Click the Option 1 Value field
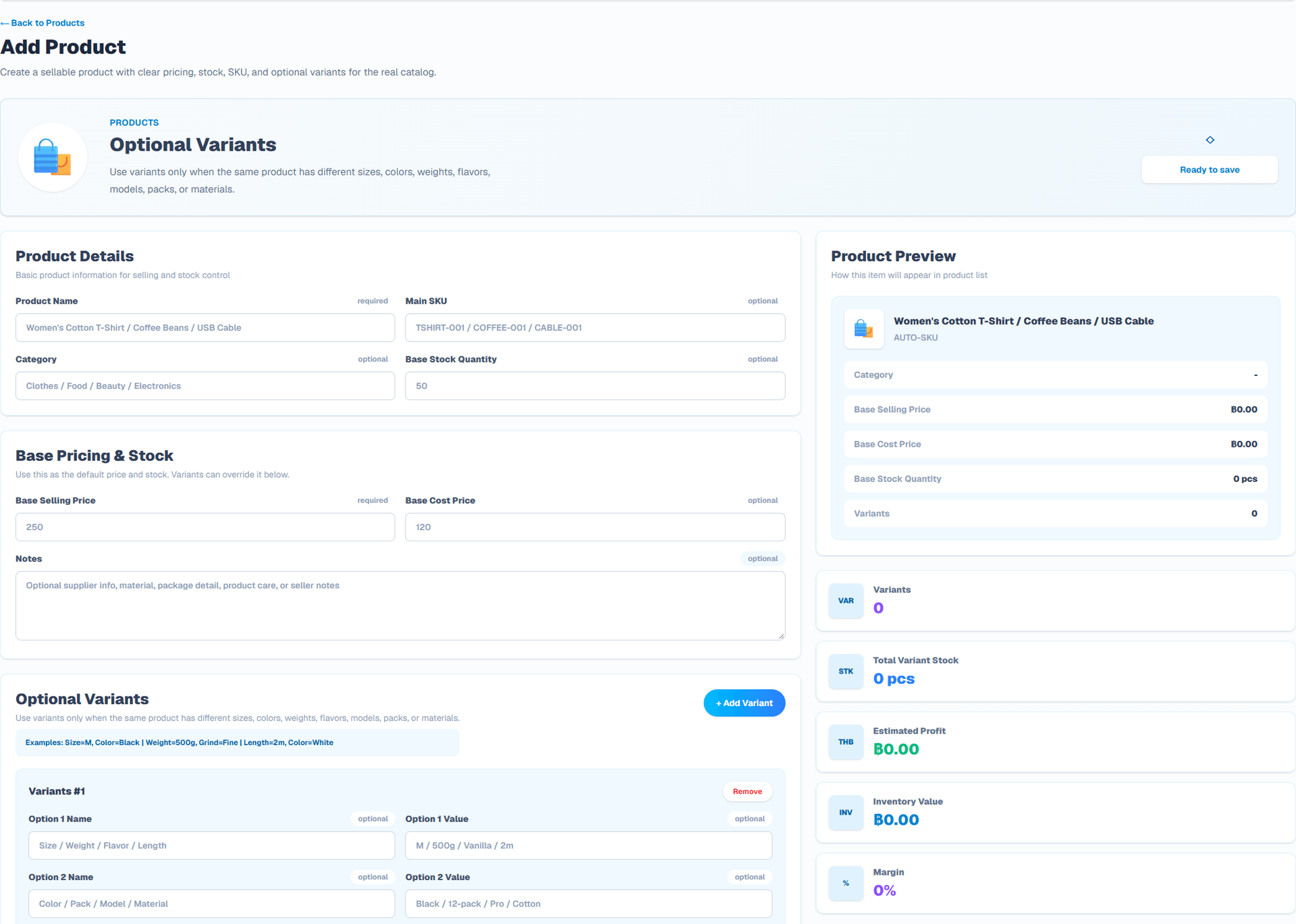 click(x=589, y=846)
